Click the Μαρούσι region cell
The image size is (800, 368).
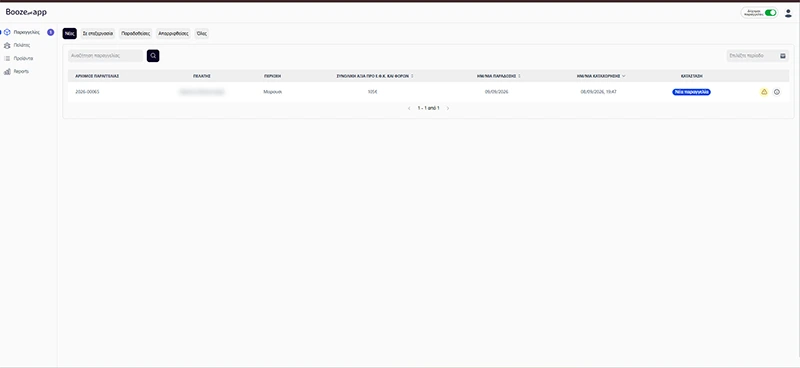click(x=272, y=92)
